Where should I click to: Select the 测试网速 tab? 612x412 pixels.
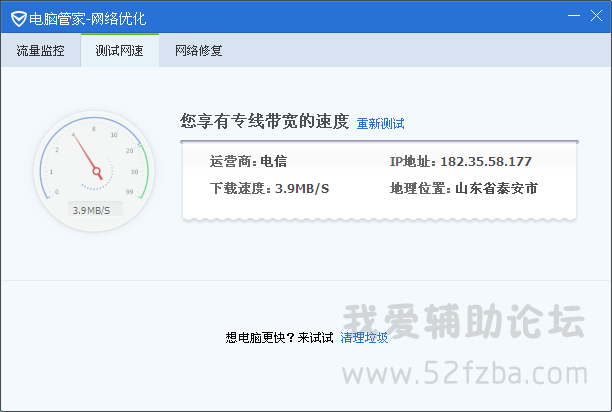pyautogui.click(x=119, y=50)
